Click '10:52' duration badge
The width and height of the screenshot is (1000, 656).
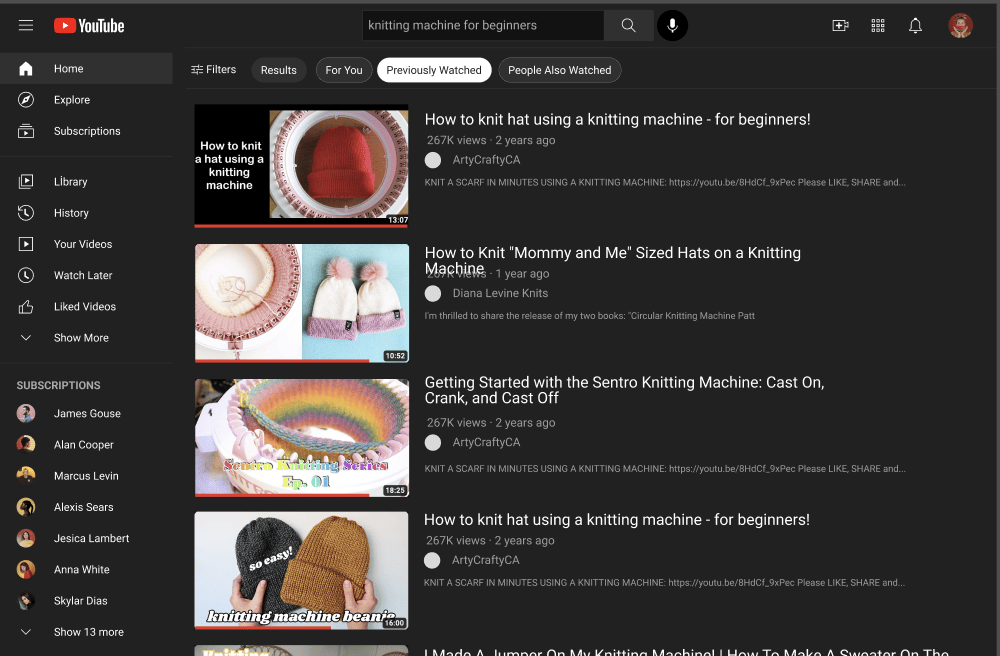coord(395,356)
